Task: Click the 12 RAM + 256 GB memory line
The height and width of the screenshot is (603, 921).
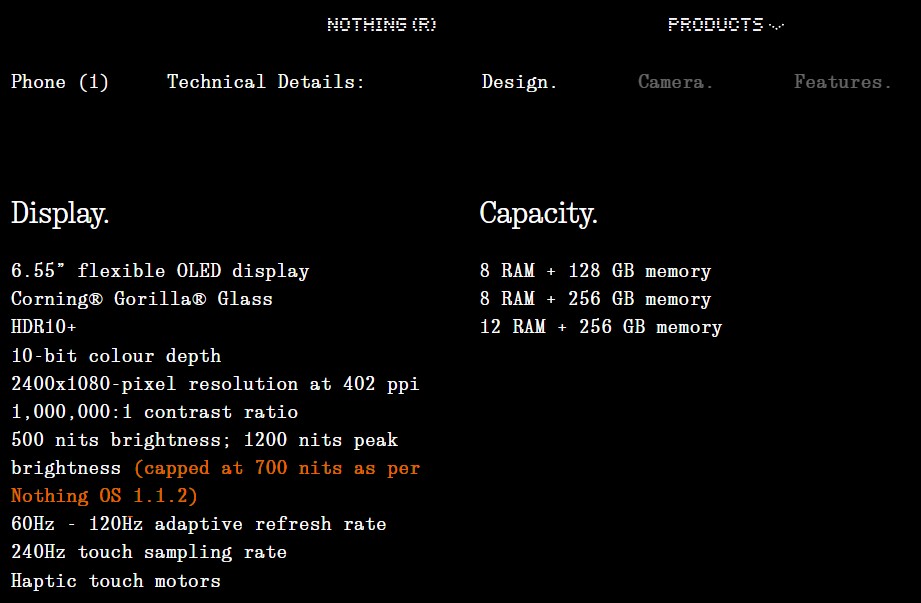Action: pyautogui.click(x=601, y=327)
